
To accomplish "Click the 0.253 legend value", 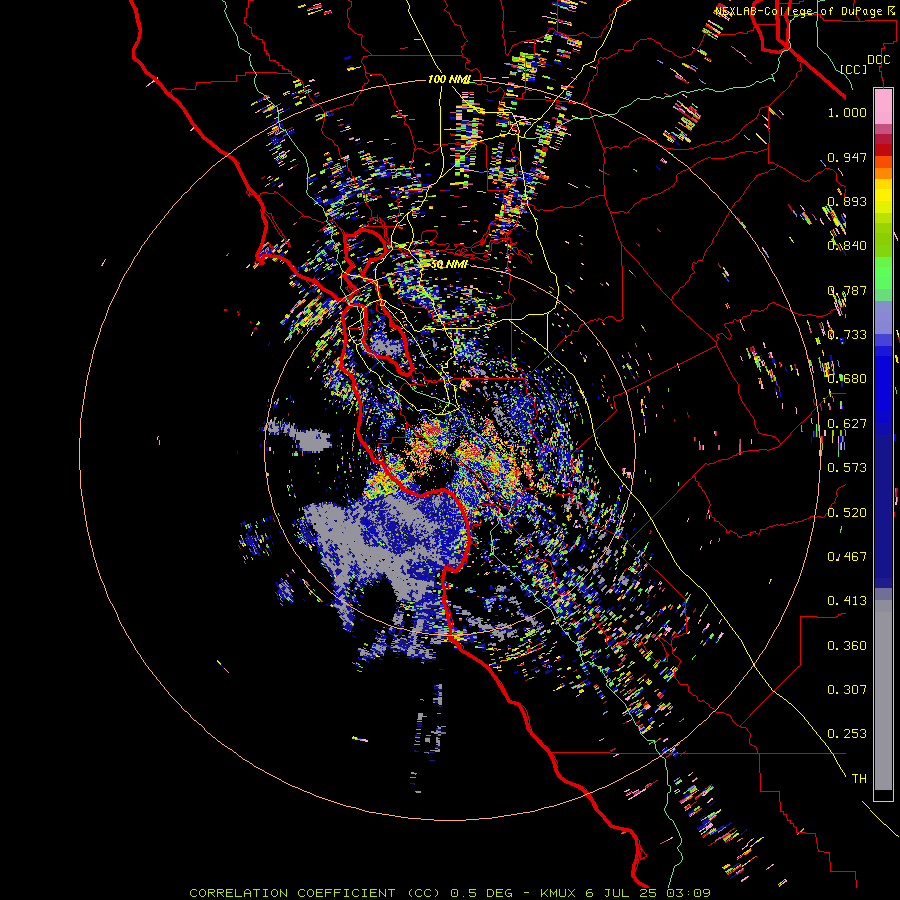I will (x=847, y=734).
